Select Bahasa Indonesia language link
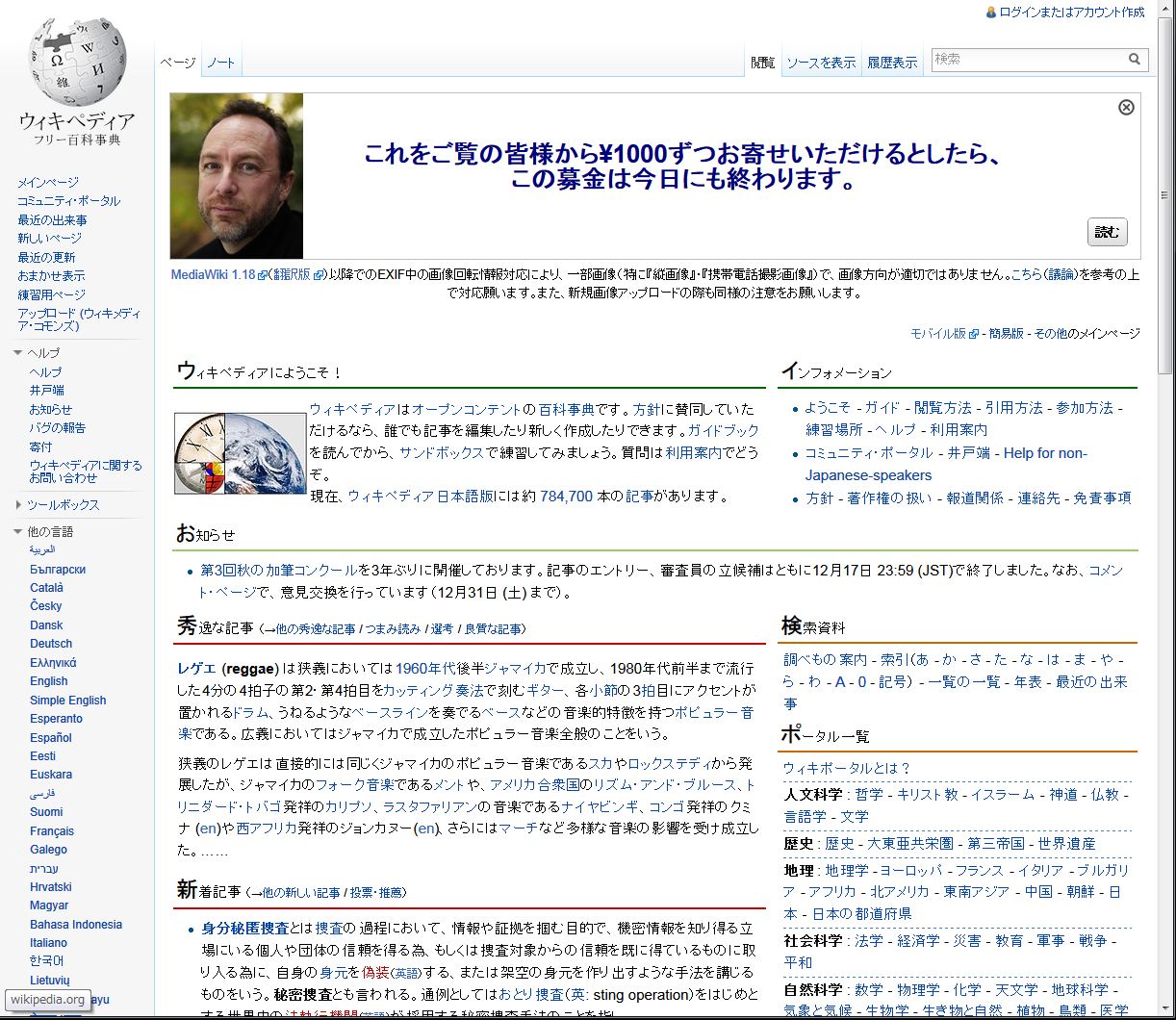The image size is (1176, 1020). point(76,925)
